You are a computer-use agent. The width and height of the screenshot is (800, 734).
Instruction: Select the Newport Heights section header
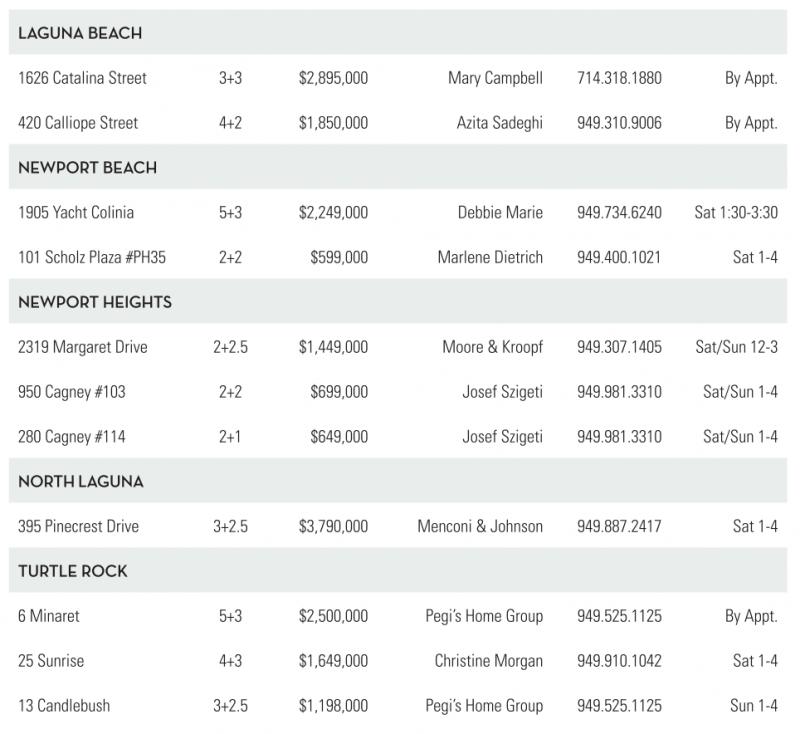pyautogui.click(x=95, y=302)
